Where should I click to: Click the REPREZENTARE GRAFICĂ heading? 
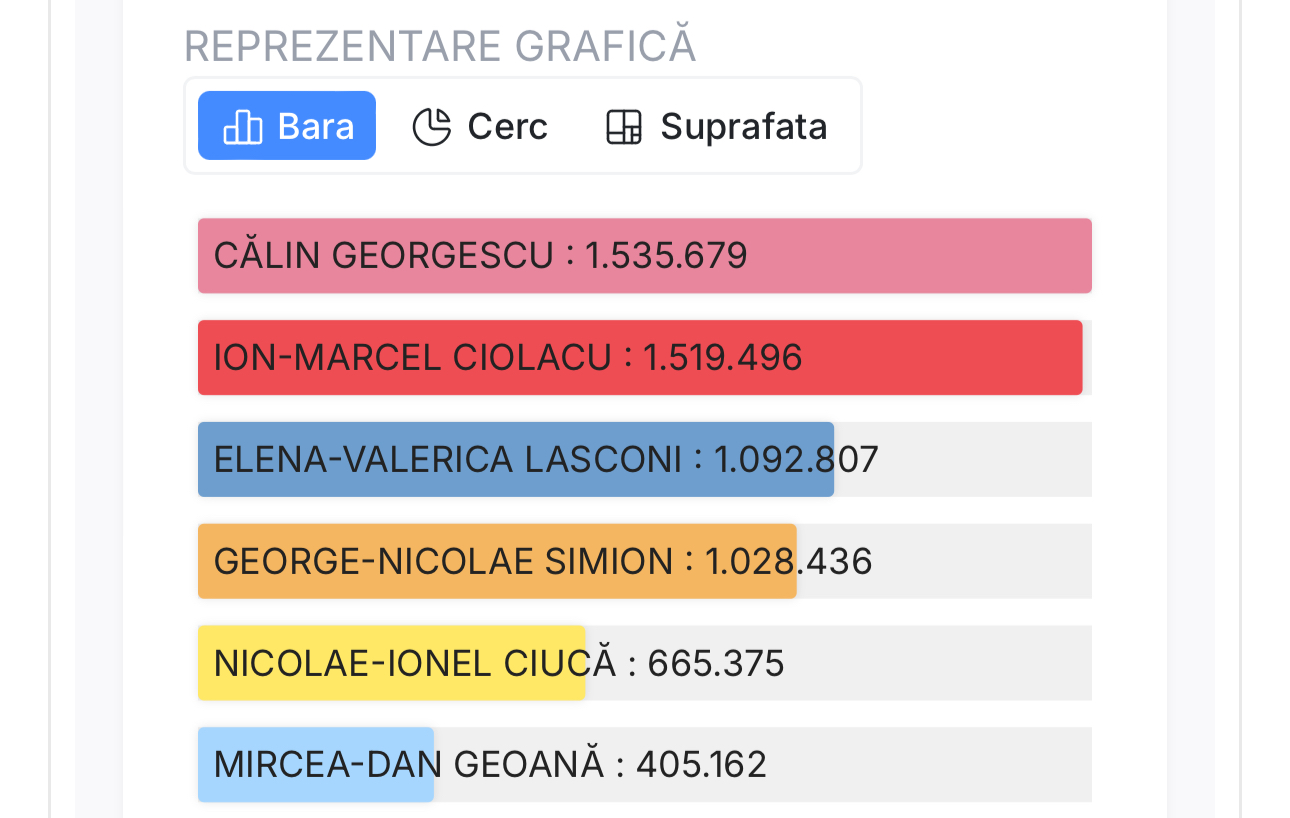tap(440, 47)
